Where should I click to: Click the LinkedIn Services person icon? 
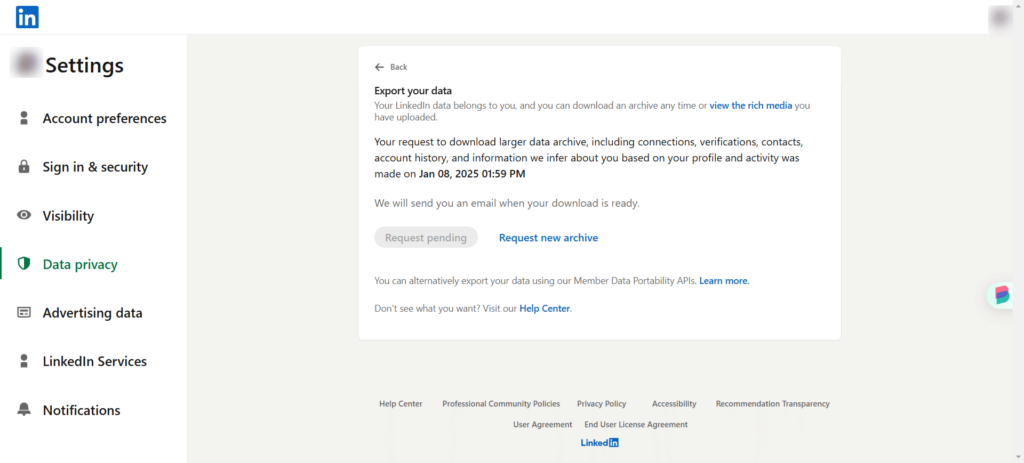(24, 361)
